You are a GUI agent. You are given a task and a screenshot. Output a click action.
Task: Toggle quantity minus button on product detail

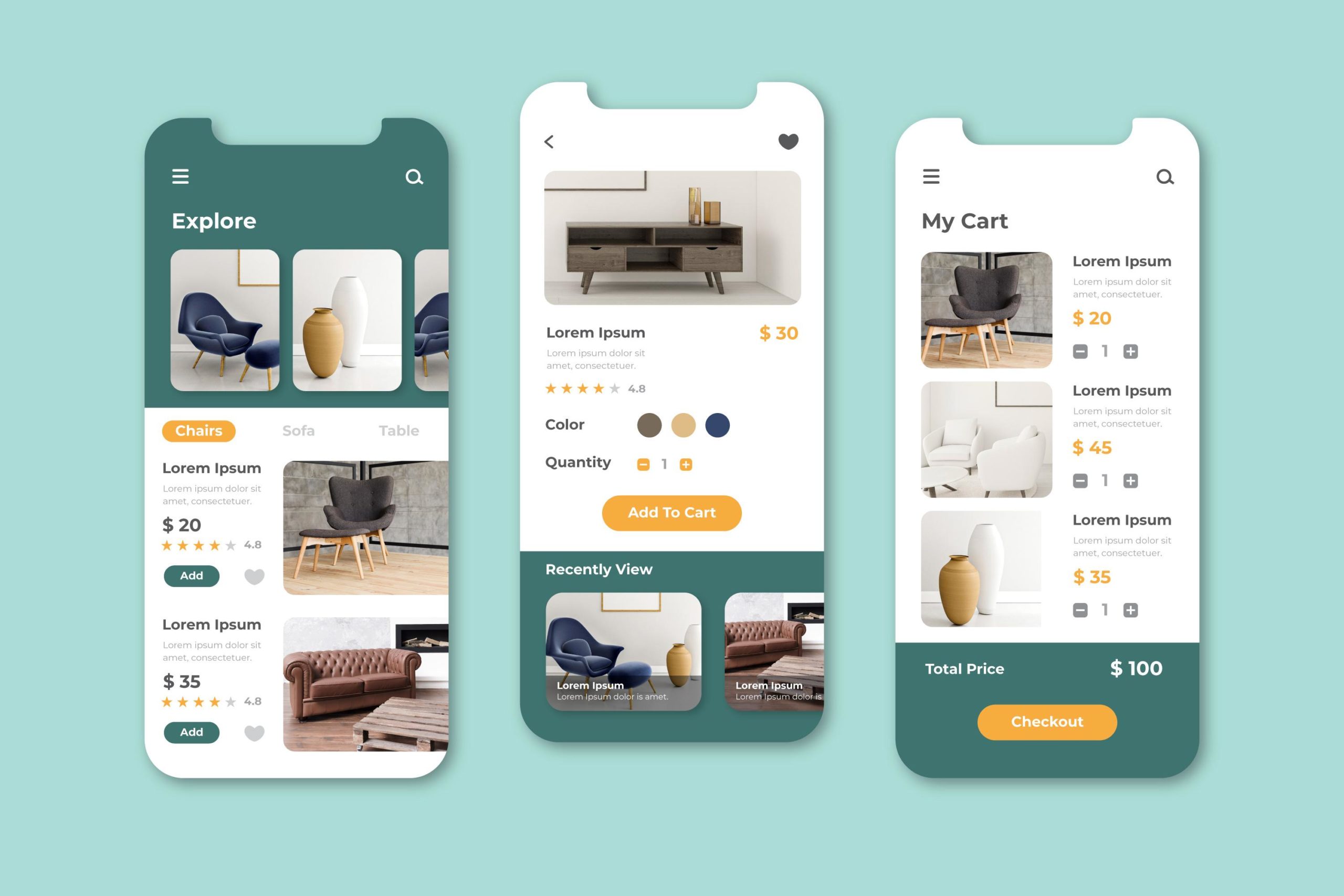point(642,463)
